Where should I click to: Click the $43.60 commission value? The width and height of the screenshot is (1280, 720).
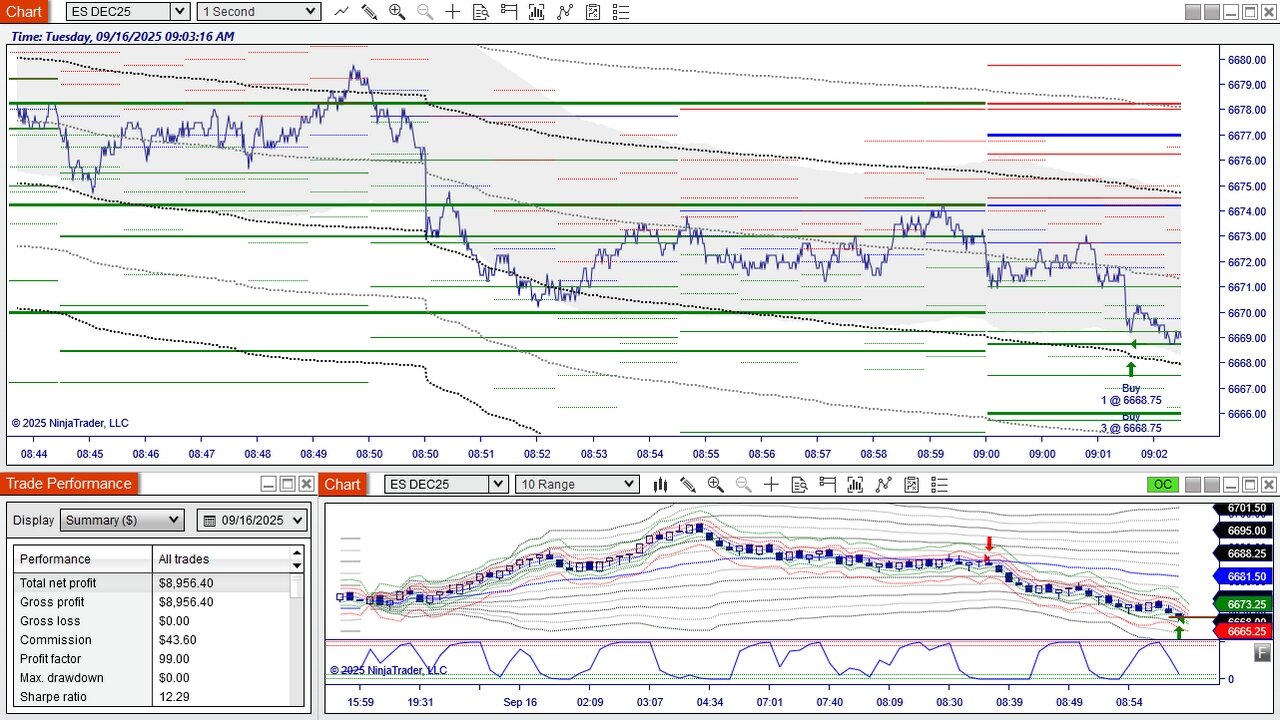[178, 640]
